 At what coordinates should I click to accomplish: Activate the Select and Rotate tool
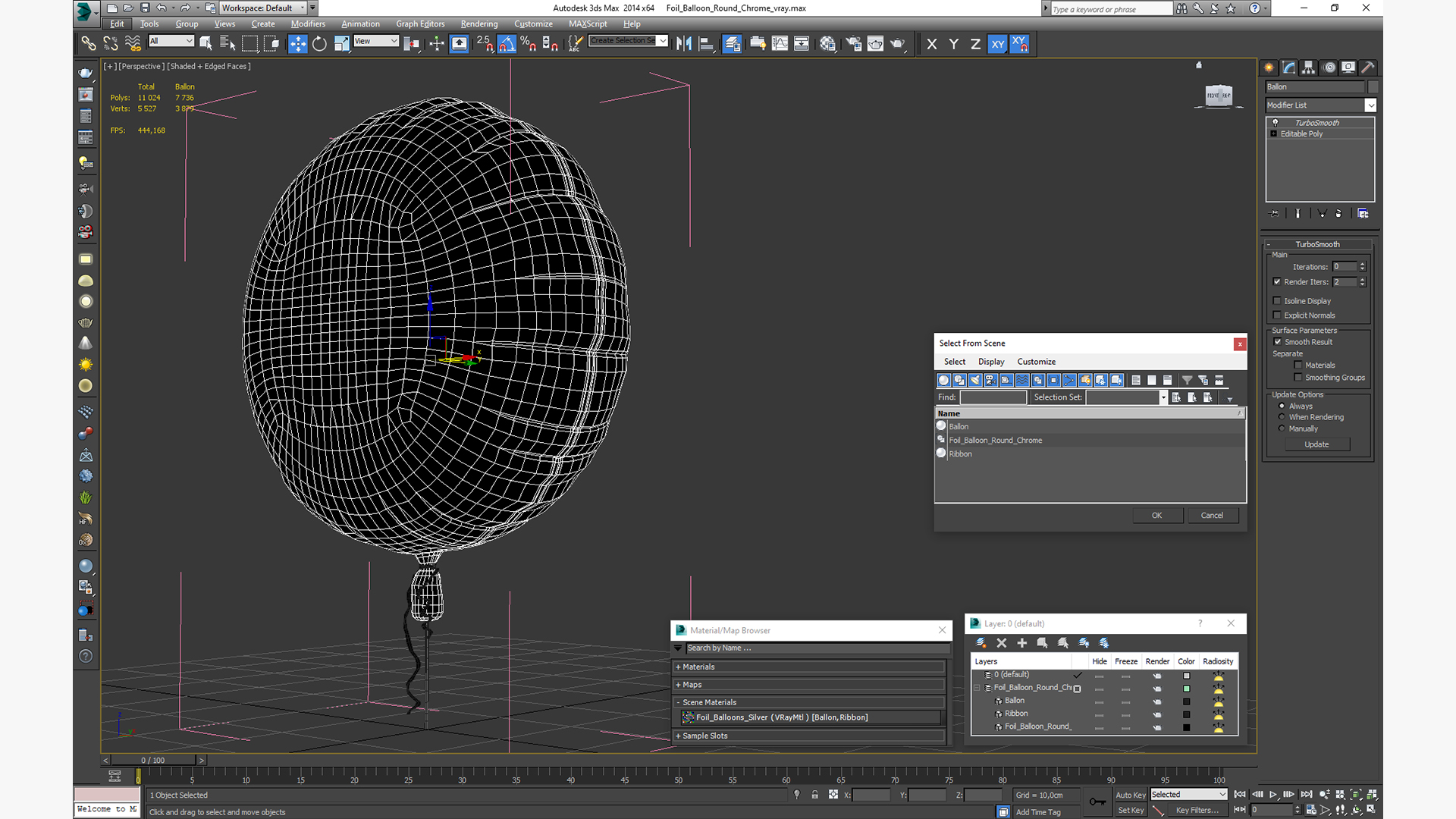click(319, 44)
